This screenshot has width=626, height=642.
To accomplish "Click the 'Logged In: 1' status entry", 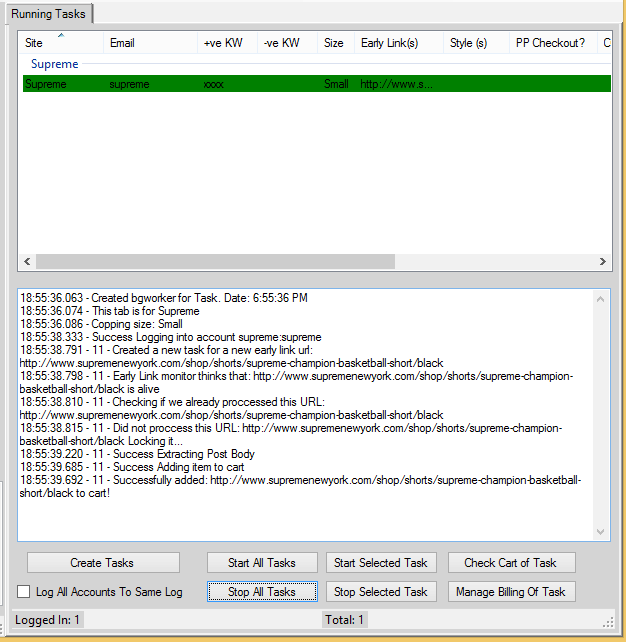I will pos(47,620).
